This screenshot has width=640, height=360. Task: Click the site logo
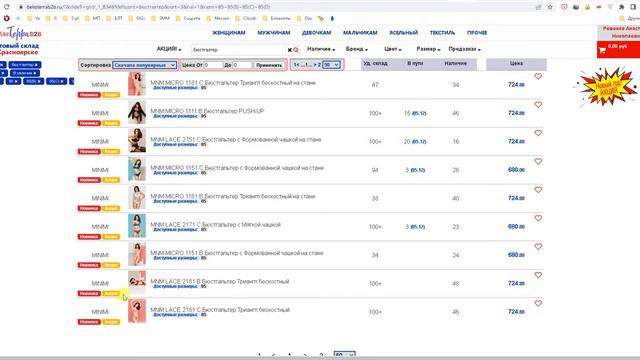pos(20,33)
